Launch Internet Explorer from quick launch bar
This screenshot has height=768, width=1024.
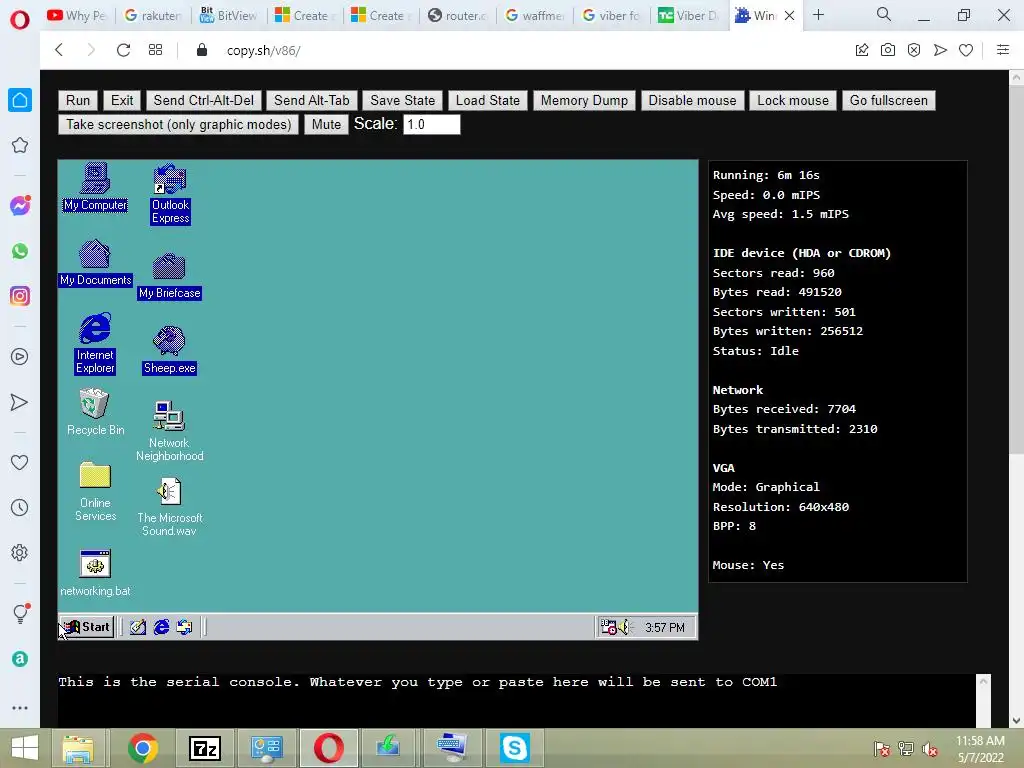point(161,627)
